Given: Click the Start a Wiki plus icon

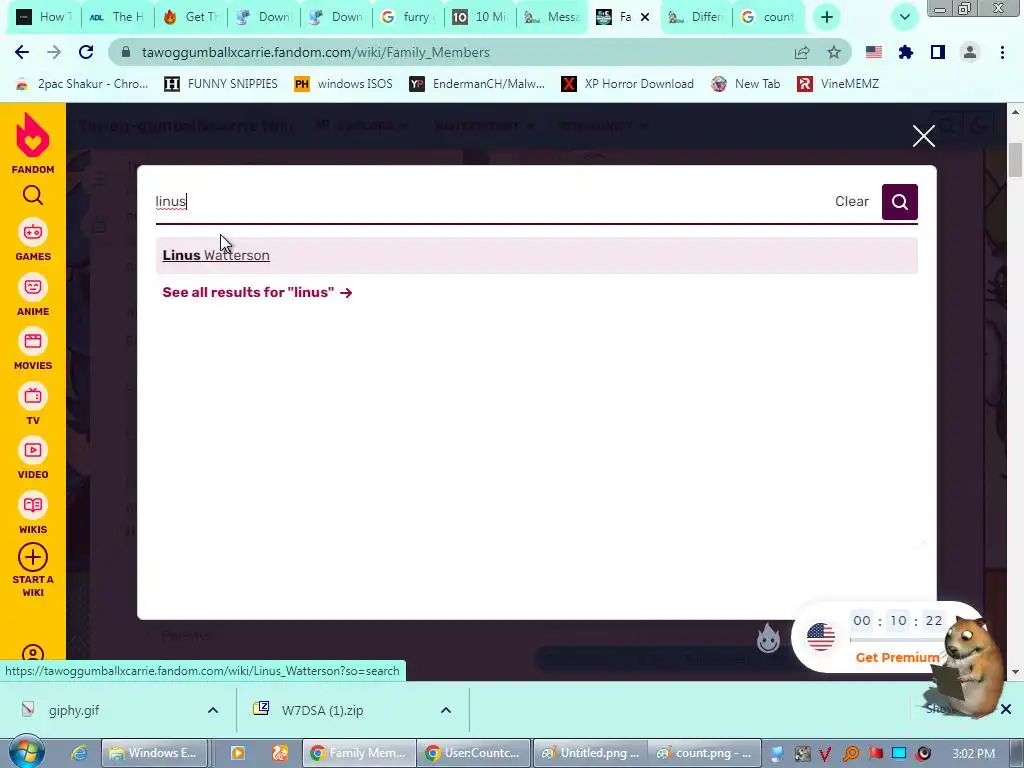Looking at the screenshot, I should [x=33, y=558].
